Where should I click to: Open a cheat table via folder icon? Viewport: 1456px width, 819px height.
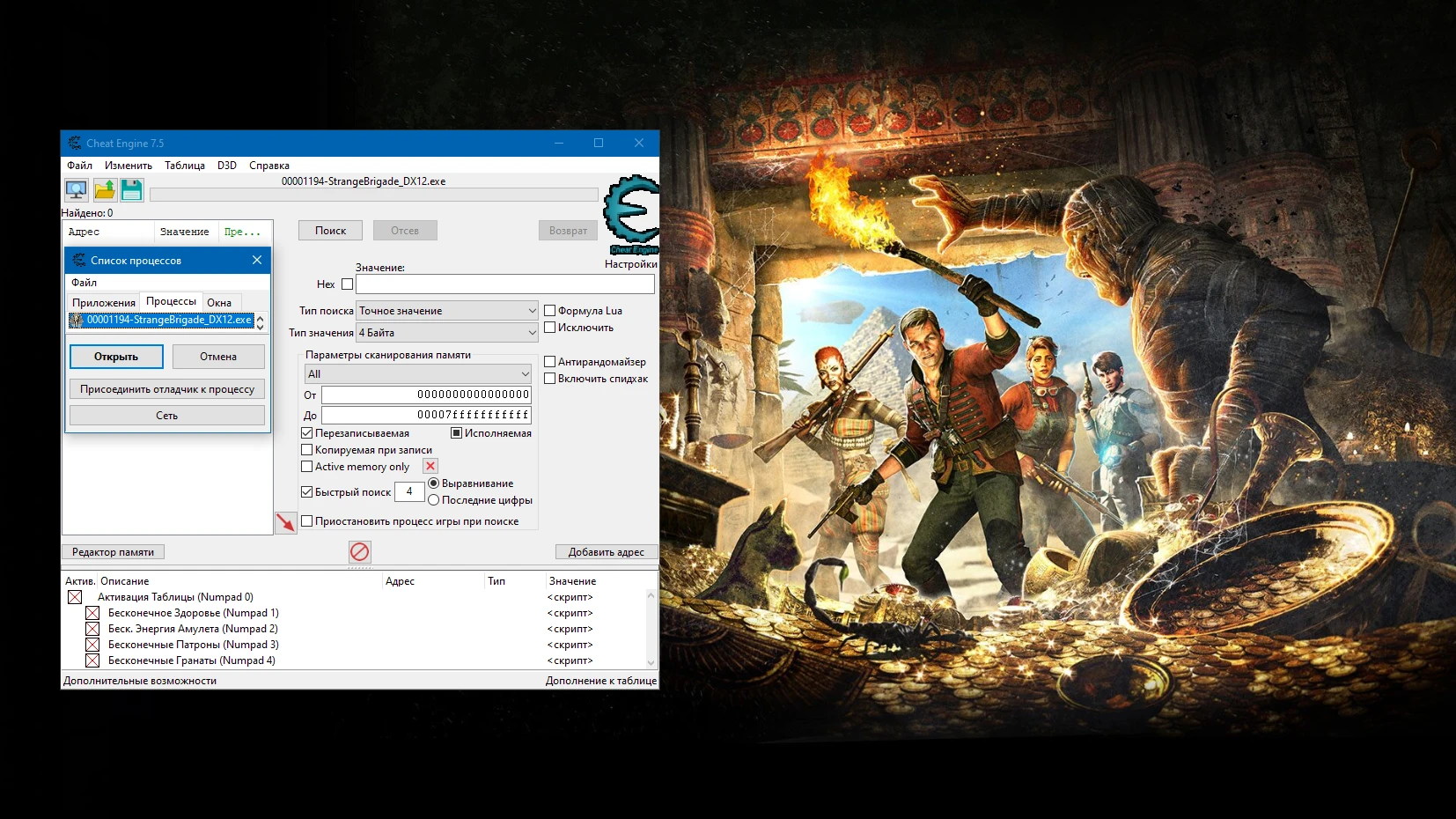(x=103, y=189)
